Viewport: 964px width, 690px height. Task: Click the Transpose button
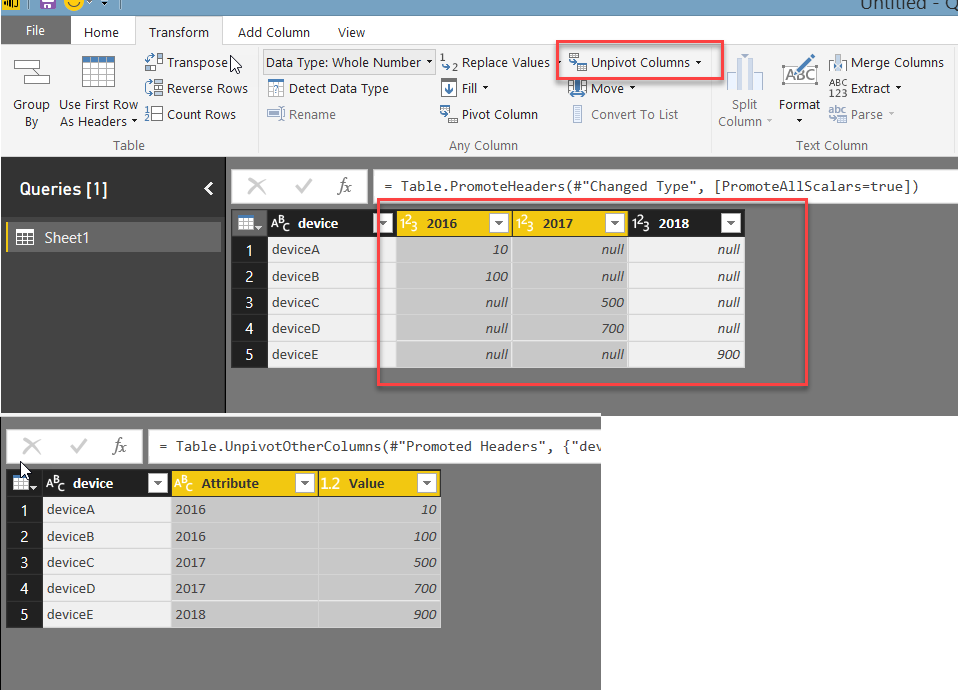(x=186, y=62)
